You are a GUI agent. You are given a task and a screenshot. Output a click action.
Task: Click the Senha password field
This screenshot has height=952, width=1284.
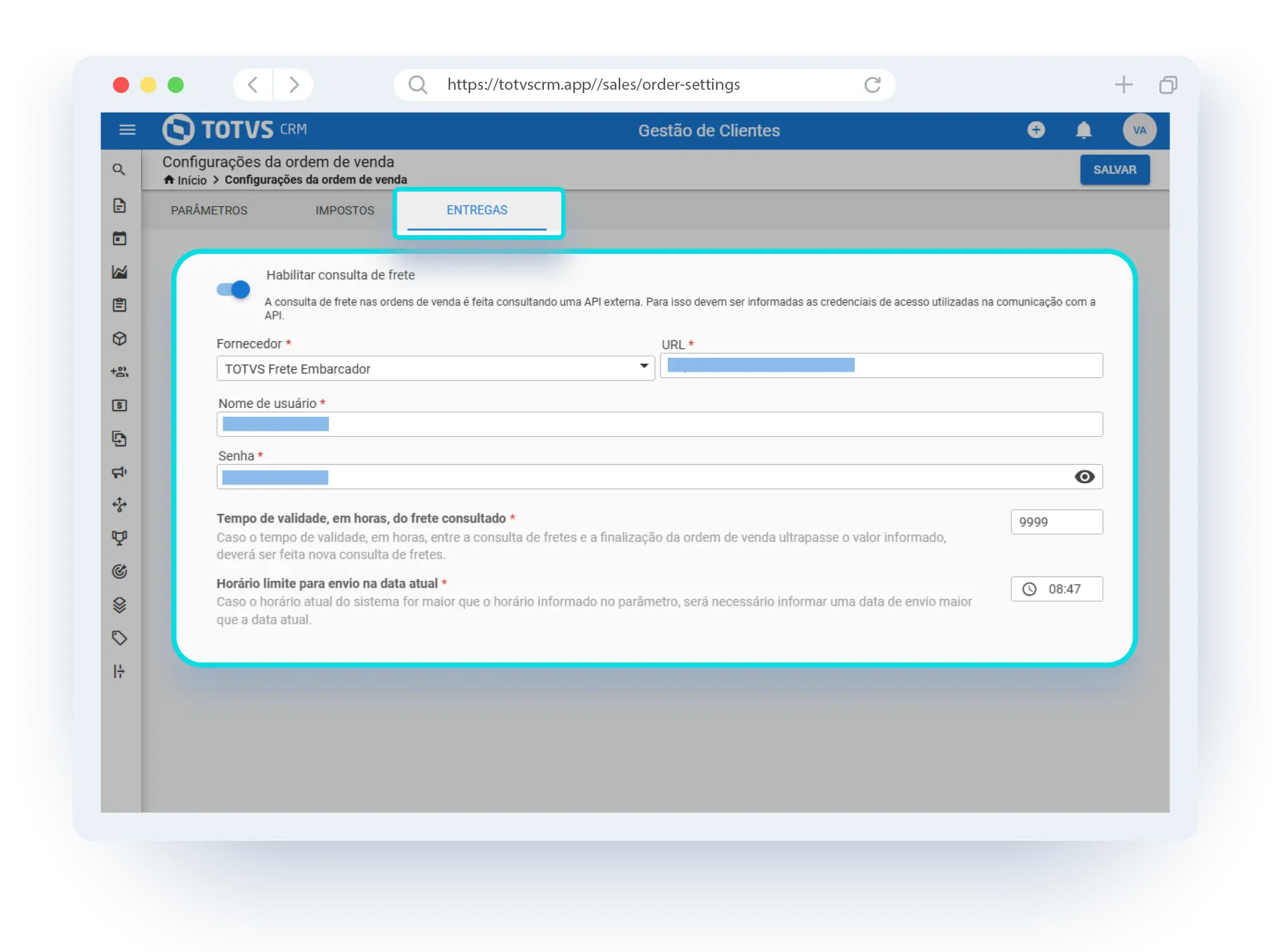point(659,477)
